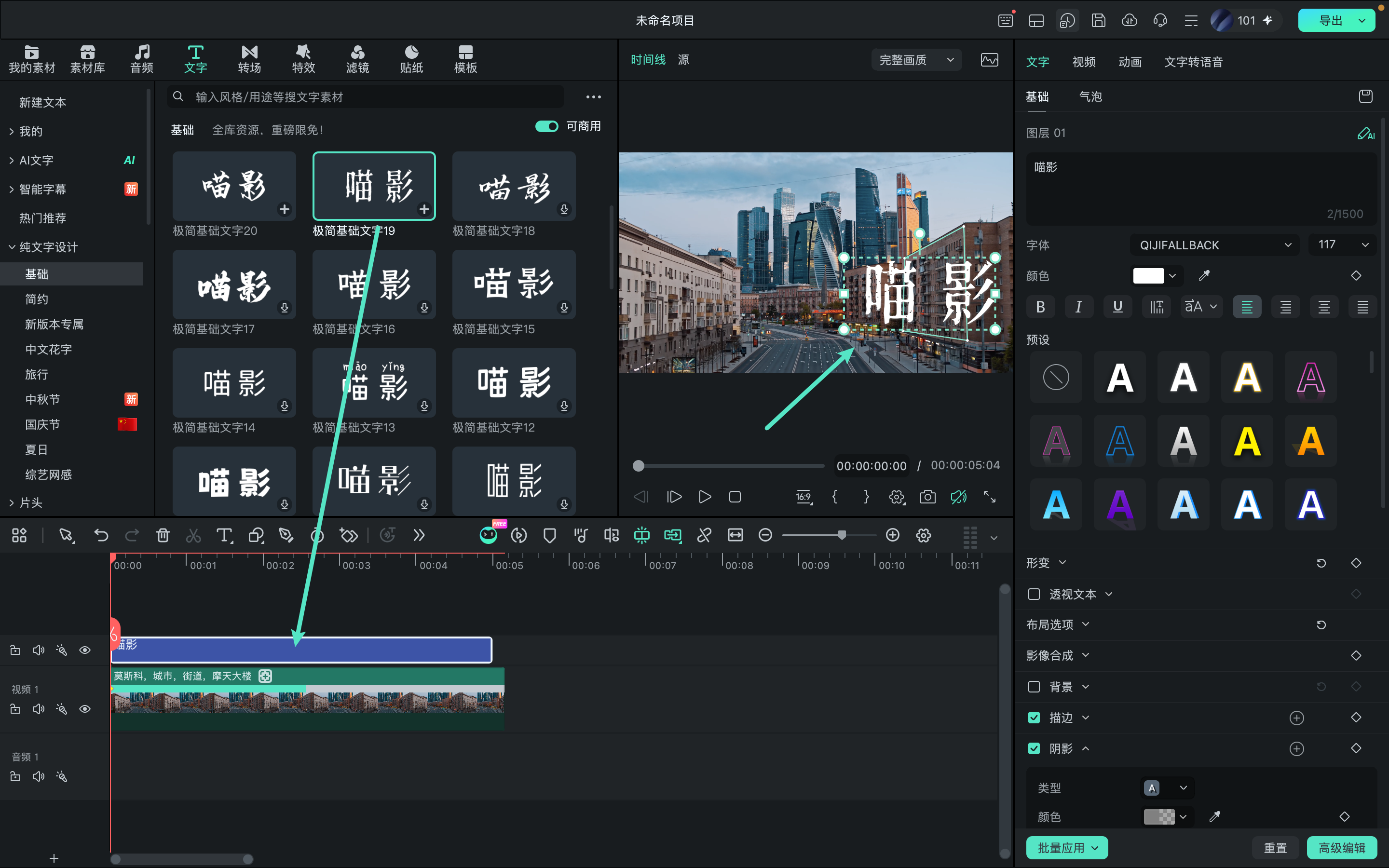Image resolution: width=1389 pixels, height=868 pixels.
Task: Toggle the 可商用 switch
Action: [546, 126]
